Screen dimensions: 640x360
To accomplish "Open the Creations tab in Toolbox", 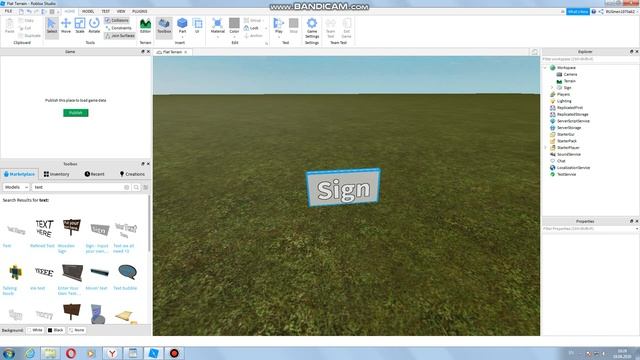I will click(x=132, y=174).
